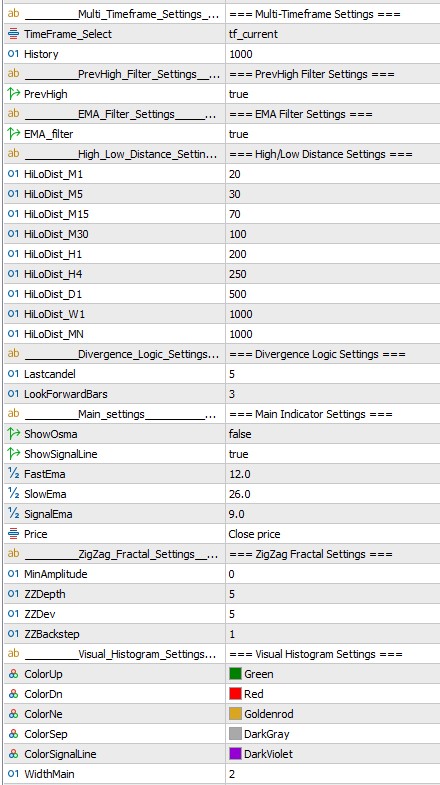The width and height of the screenshot is (440, 785).
Task: Click the color-type icon beside ColorUp
Action: (14, 674)
